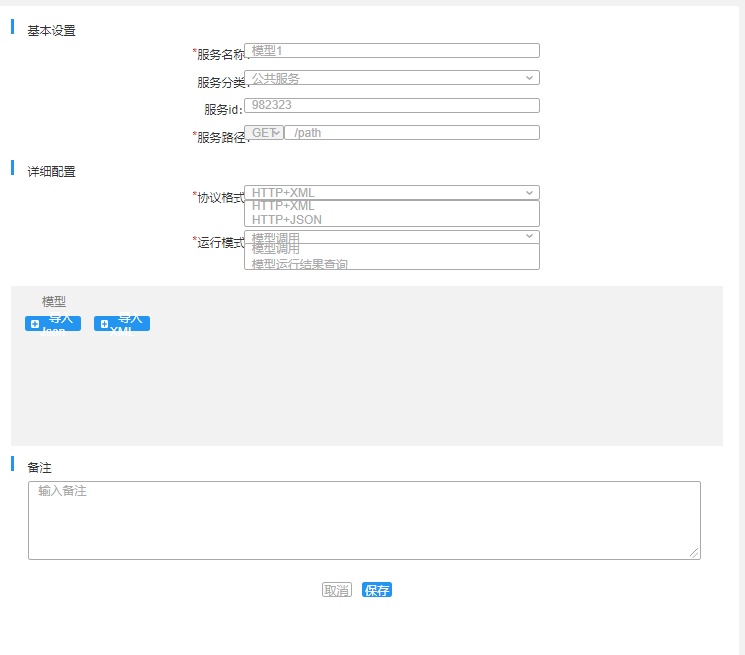Click the 导入 Json button
The width and height of the screenshot is (745, 655).
click(53, 324)
